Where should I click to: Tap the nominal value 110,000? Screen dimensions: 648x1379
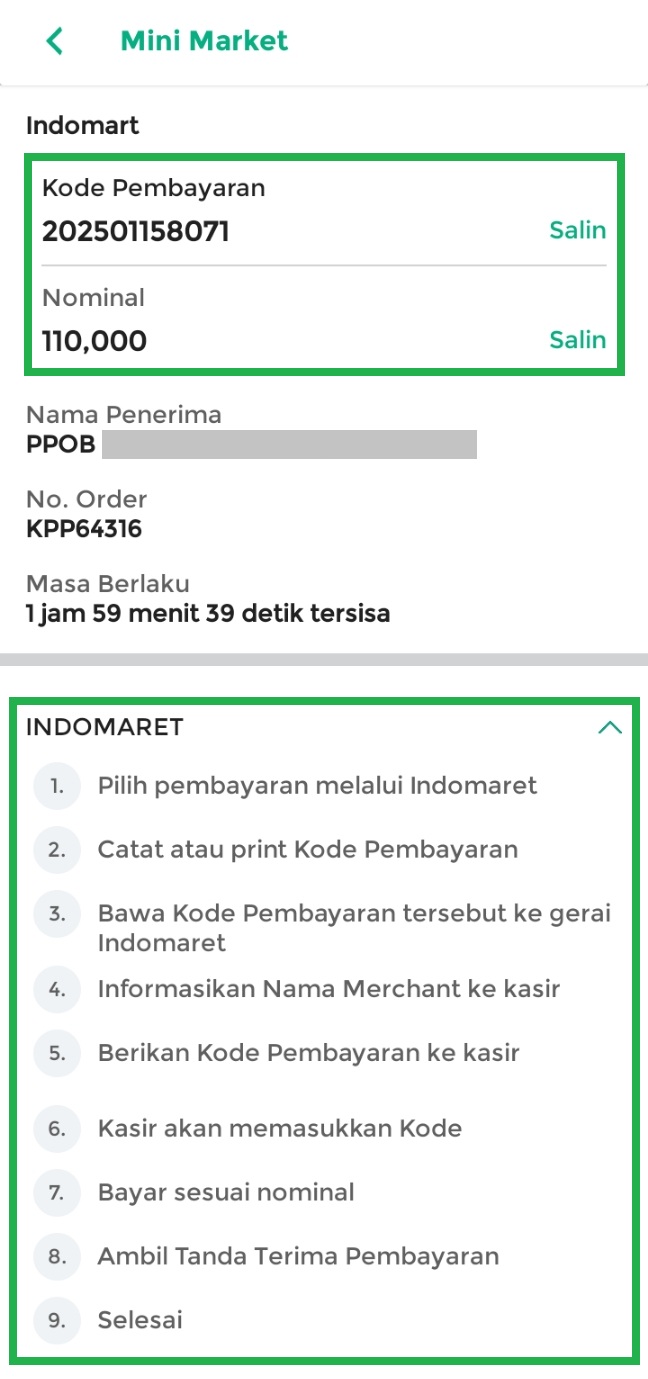pos(94,341)
